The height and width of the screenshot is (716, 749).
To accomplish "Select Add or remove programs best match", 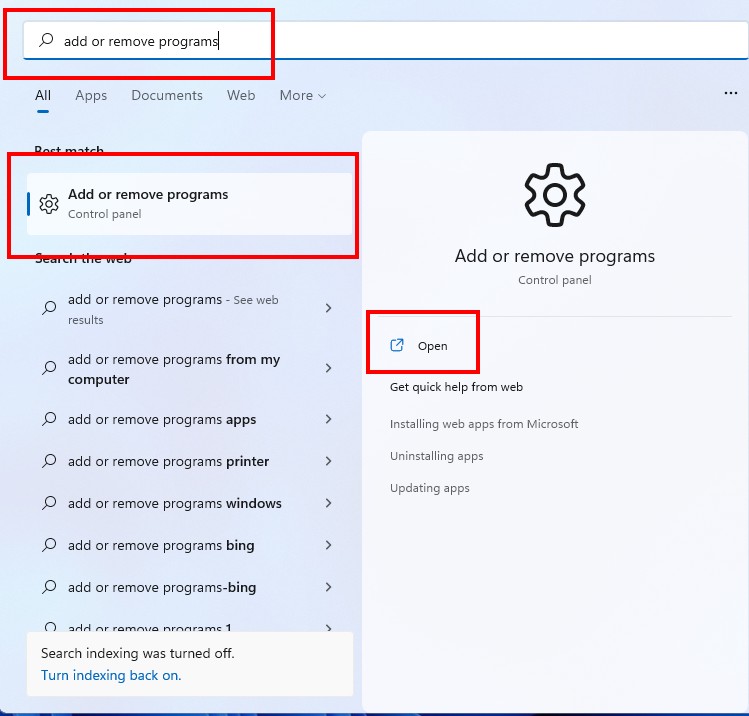I will (x=190, y=204).
